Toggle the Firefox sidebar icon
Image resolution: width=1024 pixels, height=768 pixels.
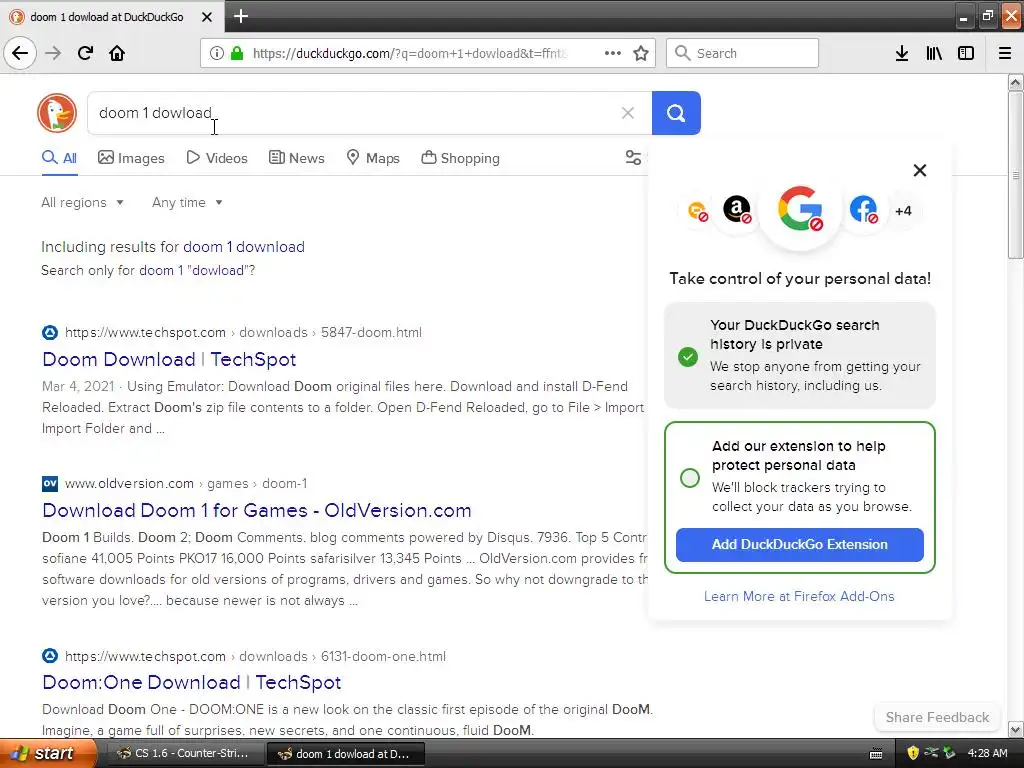click(x=966, y=53)
